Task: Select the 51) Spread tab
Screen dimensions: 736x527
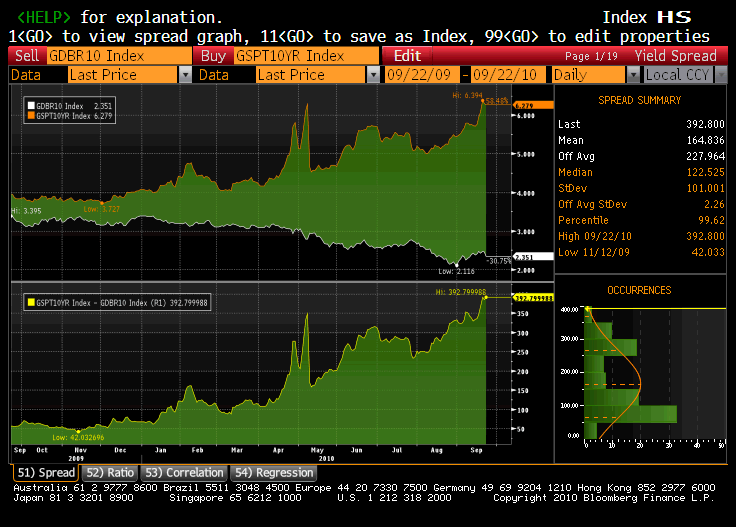Action: [45, 472]
